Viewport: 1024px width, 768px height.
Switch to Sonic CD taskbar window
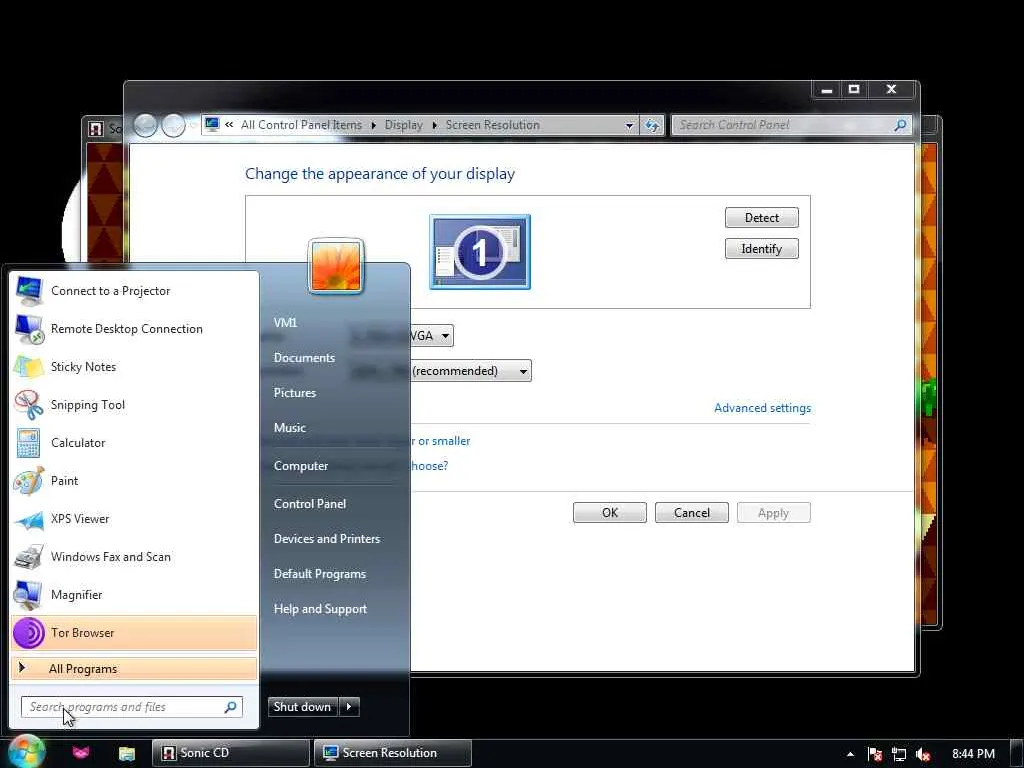[231, 753]
